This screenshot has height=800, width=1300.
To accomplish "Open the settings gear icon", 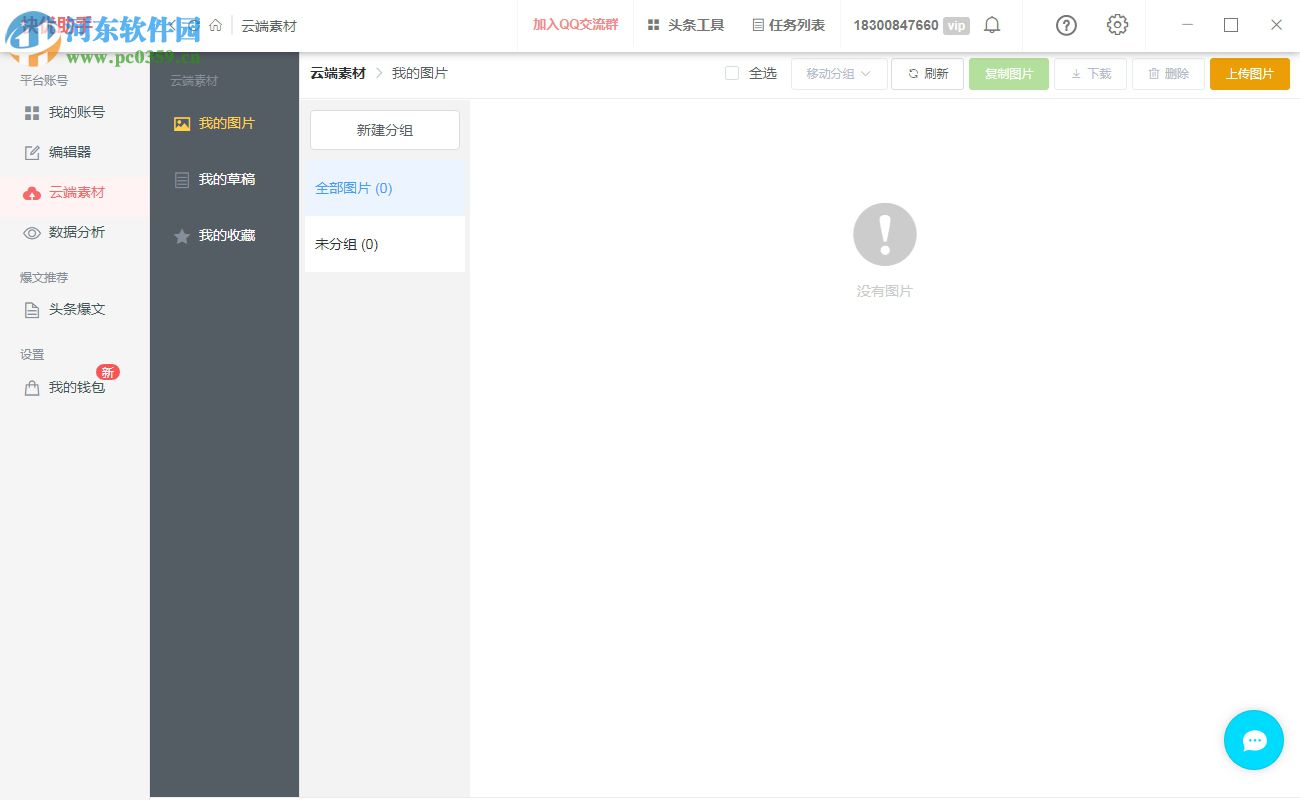I will [1117, 25].
